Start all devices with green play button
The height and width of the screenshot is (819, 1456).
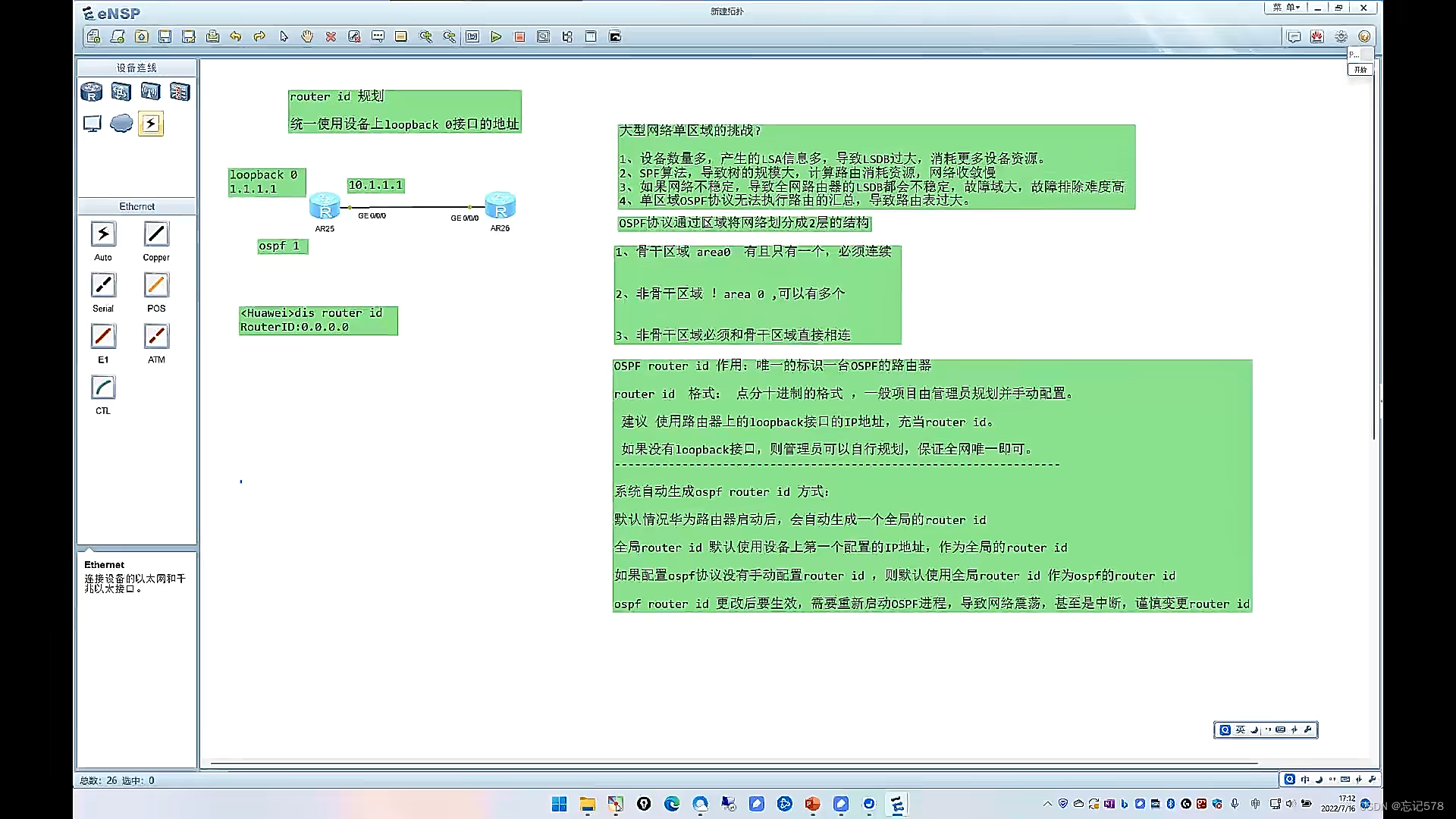(496, 36)
